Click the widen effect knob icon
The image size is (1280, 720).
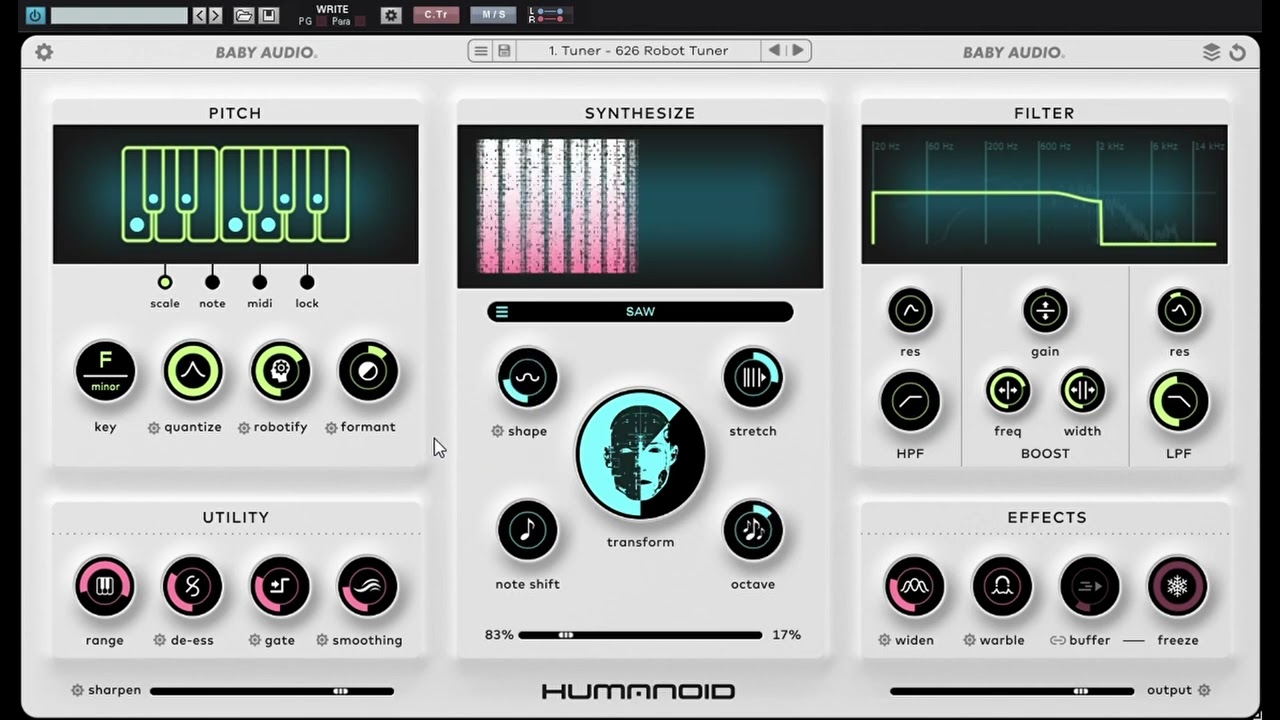[x=914, y=587]
